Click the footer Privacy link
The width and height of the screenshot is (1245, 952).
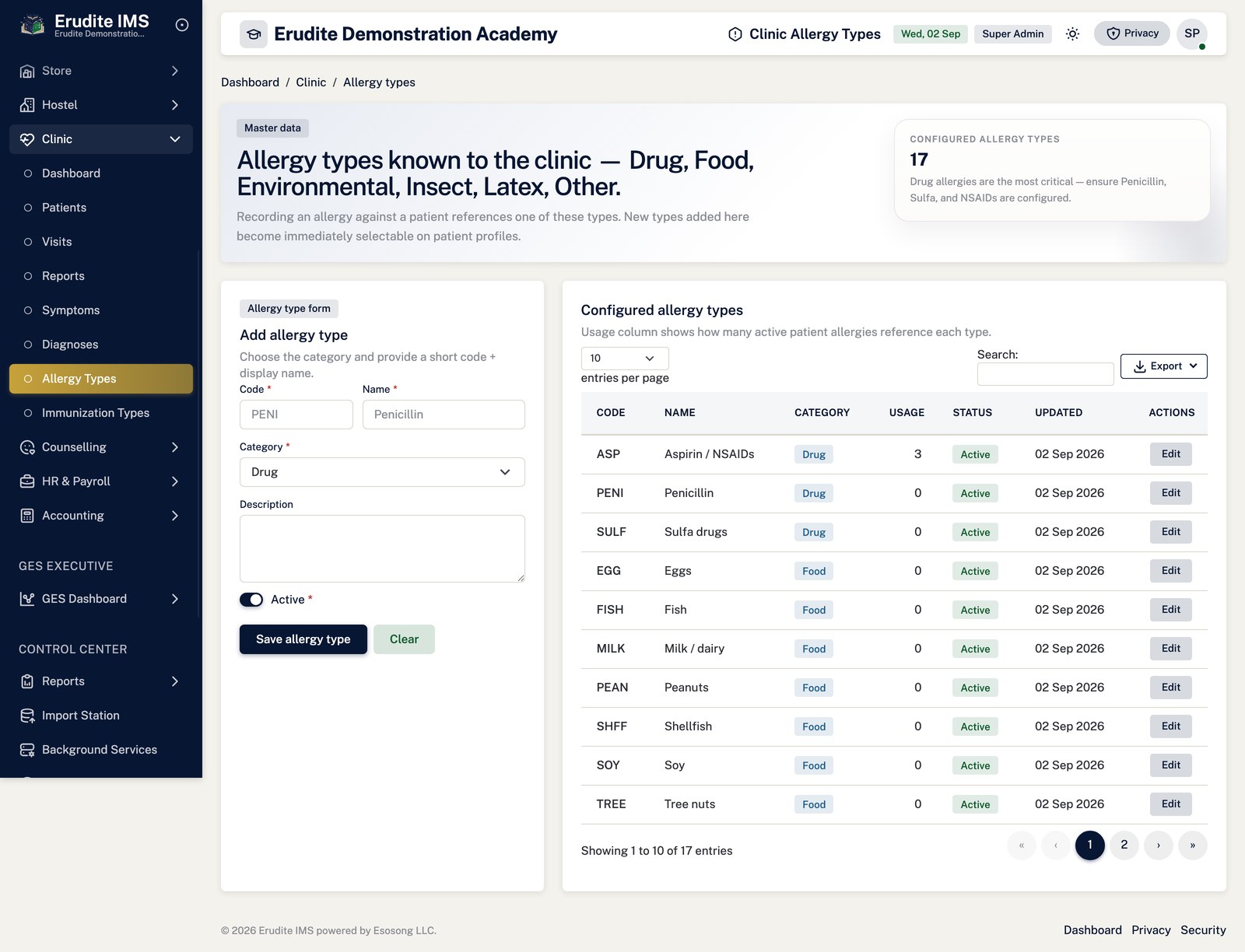[1151, 930]
